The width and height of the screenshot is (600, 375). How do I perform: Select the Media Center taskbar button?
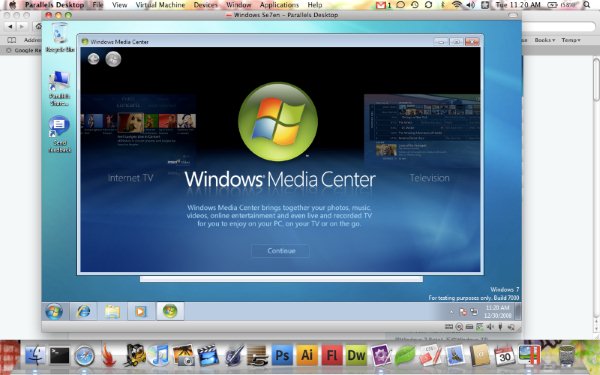point(170,311)
